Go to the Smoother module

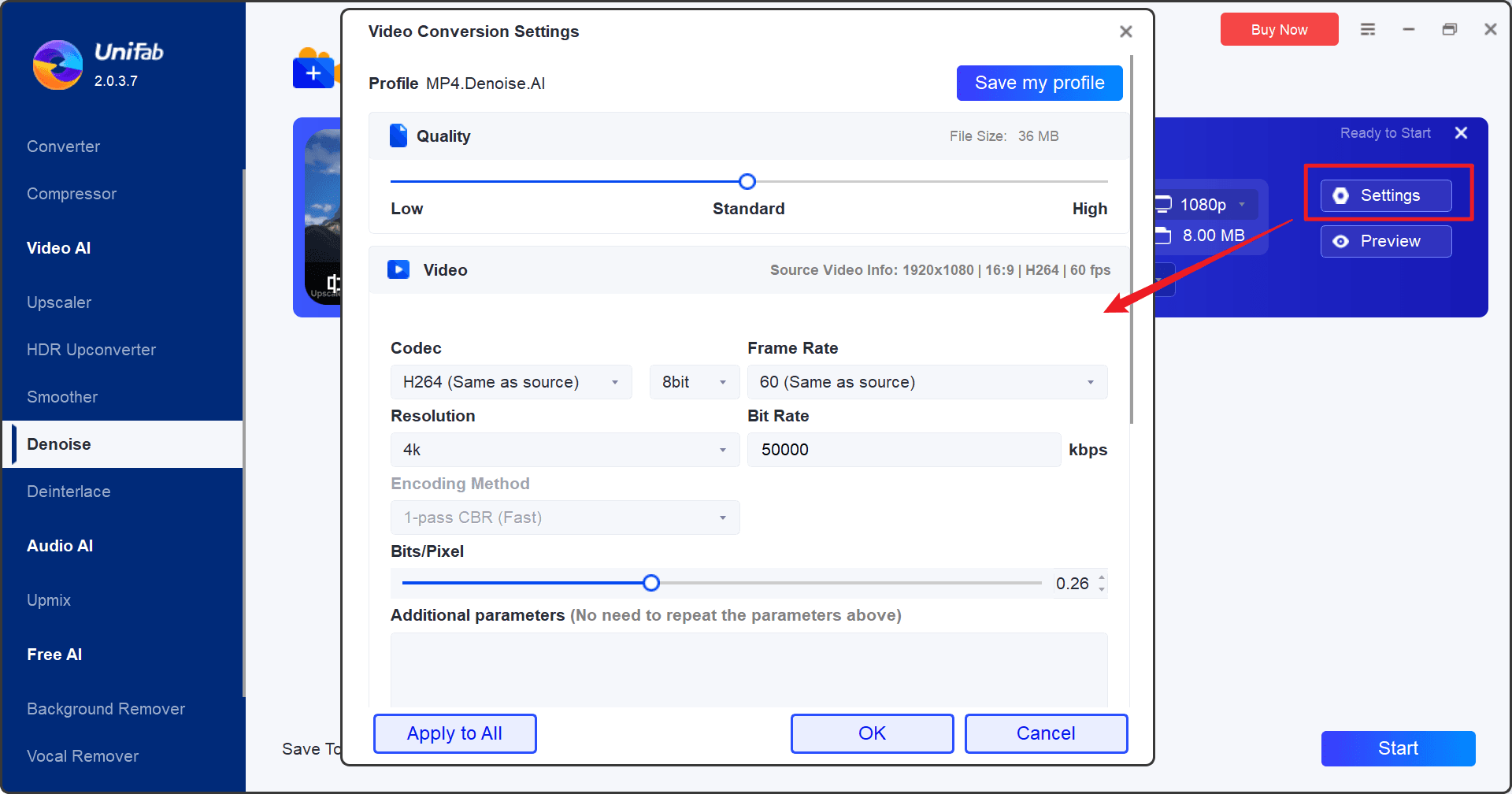point(62,397)
